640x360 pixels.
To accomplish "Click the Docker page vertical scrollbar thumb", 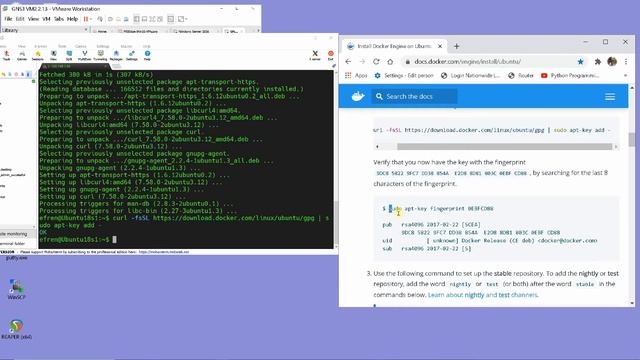I will pyautogui.click(x=632, y=140).
